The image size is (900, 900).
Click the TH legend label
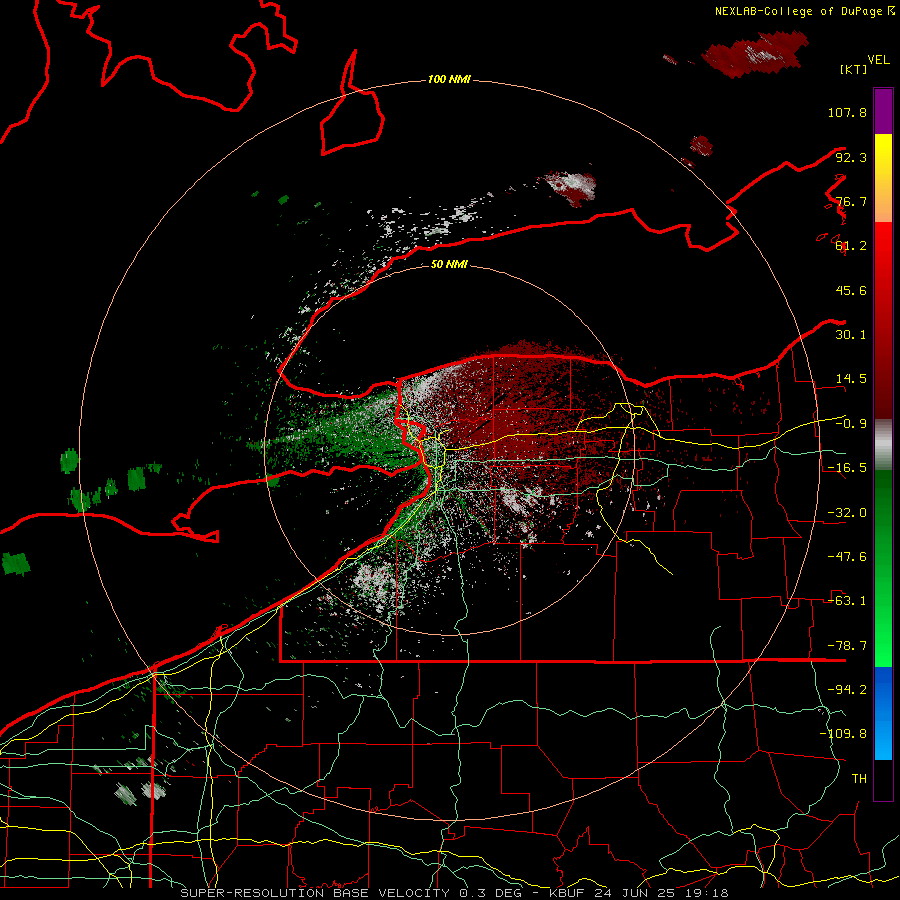[859, 778]
